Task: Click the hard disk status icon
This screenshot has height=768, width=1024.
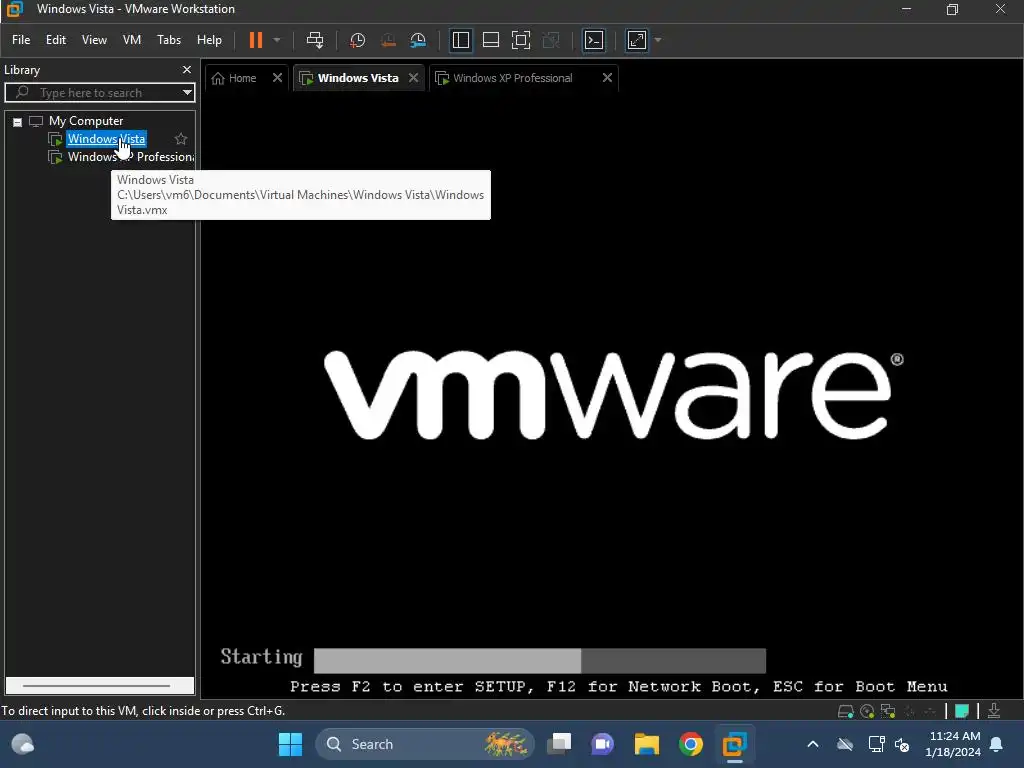Action: tap(846, 711)
